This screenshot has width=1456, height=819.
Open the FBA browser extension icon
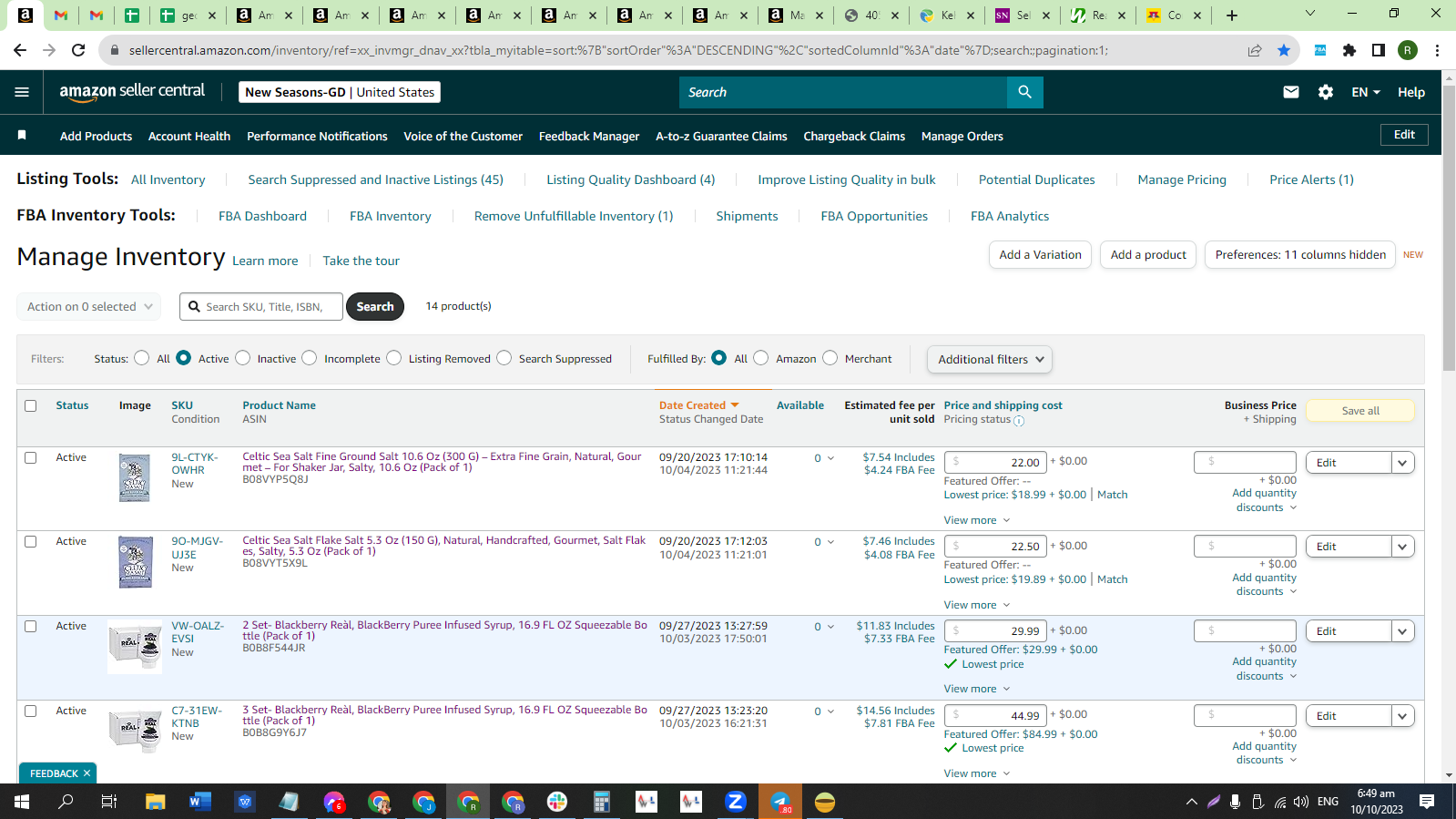[x=1319, y=50]
